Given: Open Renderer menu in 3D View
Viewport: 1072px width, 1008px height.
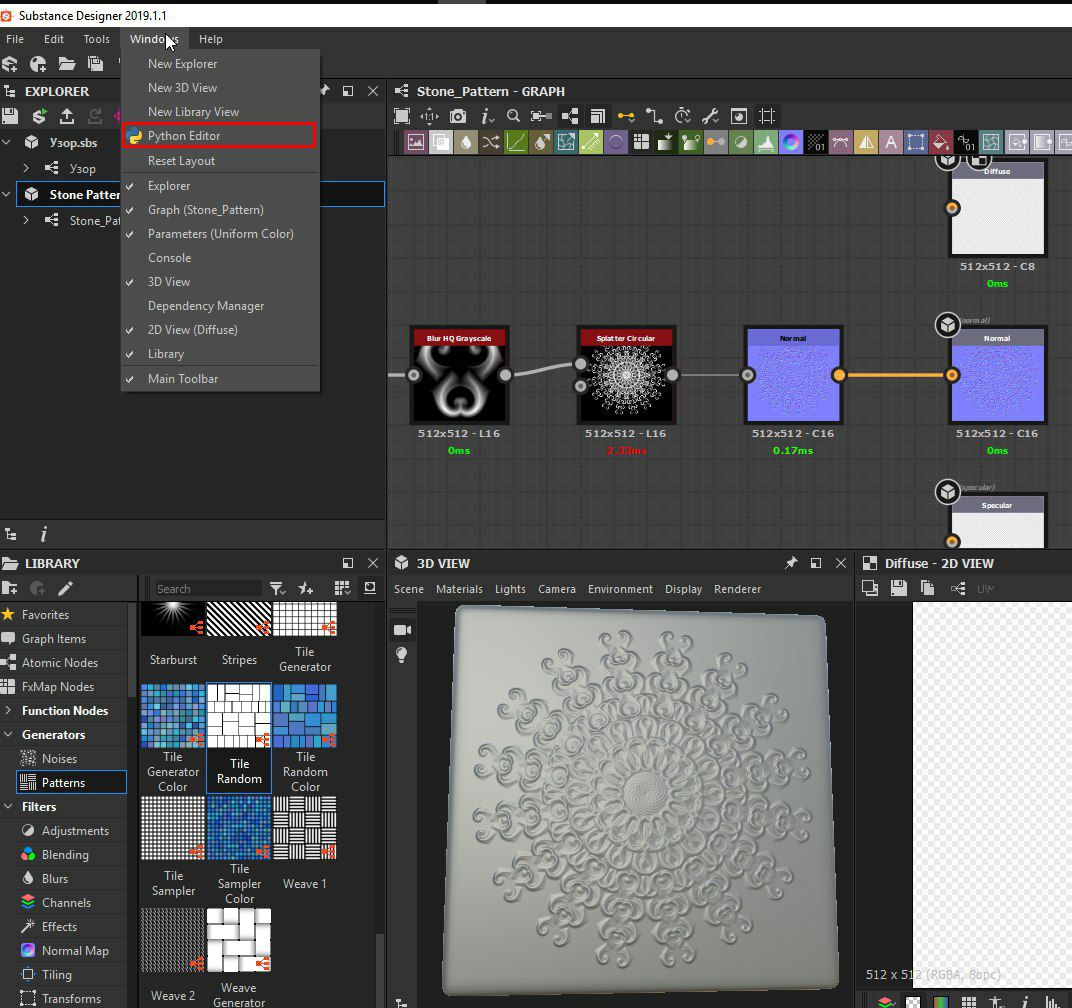Looking at the screenshot, I should point(737,589).
